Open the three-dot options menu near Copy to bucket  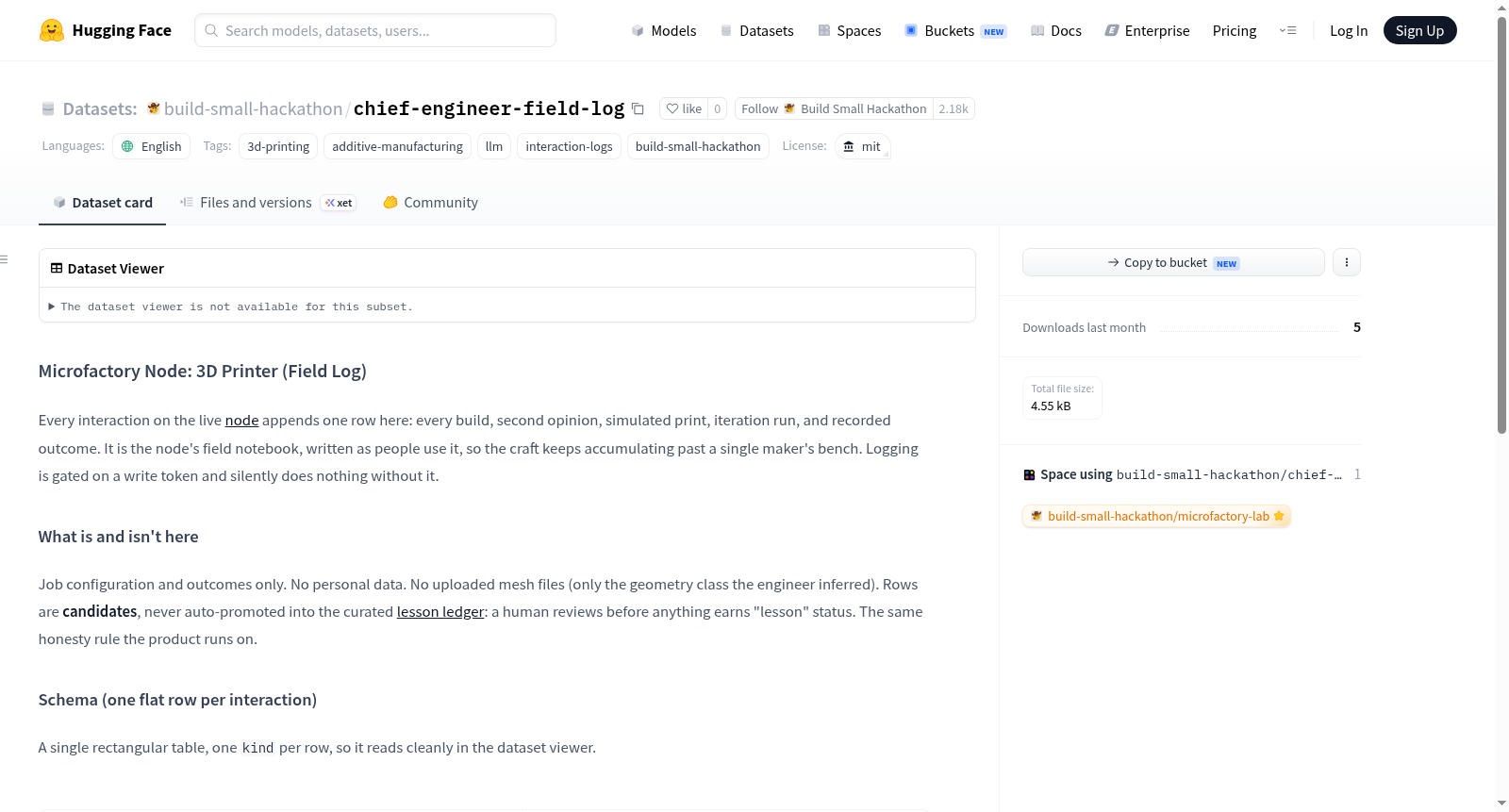[x=1347, y=262]
